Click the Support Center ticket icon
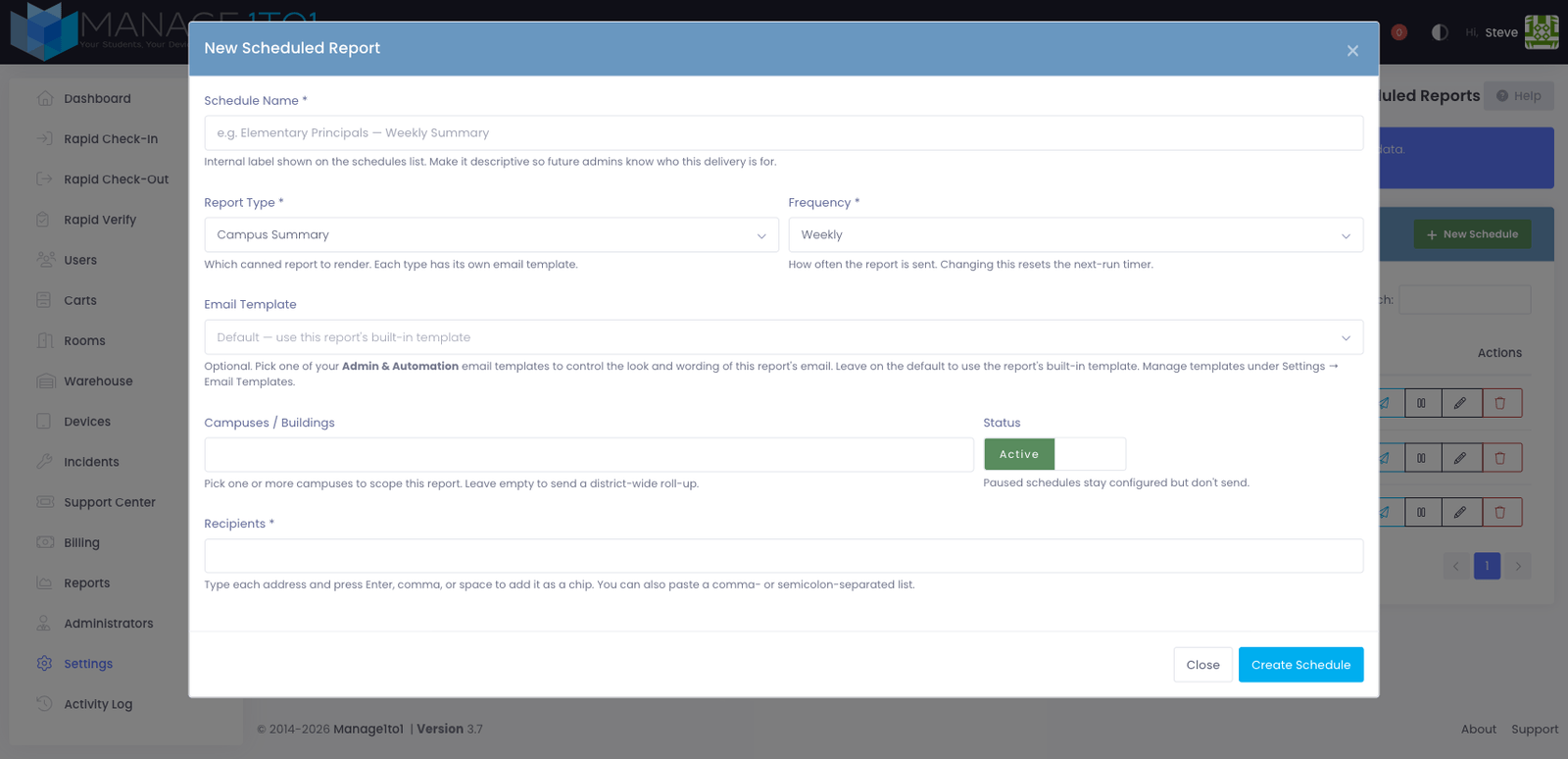The image size is (1568, 759). [45, 501]
